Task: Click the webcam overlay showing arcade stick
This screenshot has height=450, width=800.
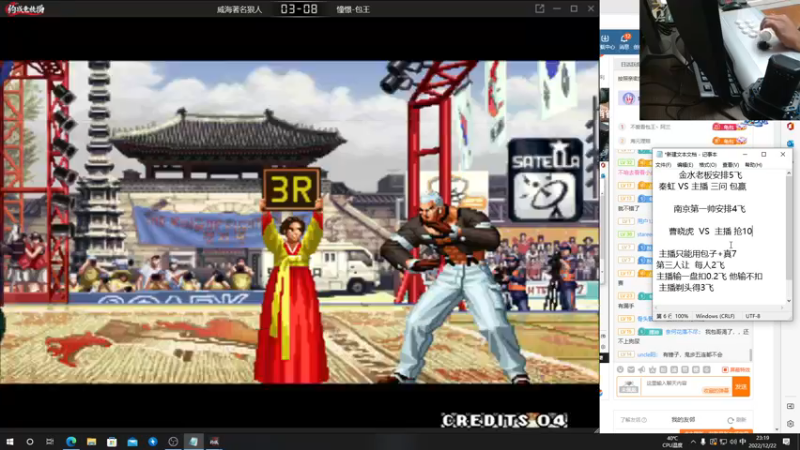Action: pos(720,60)
